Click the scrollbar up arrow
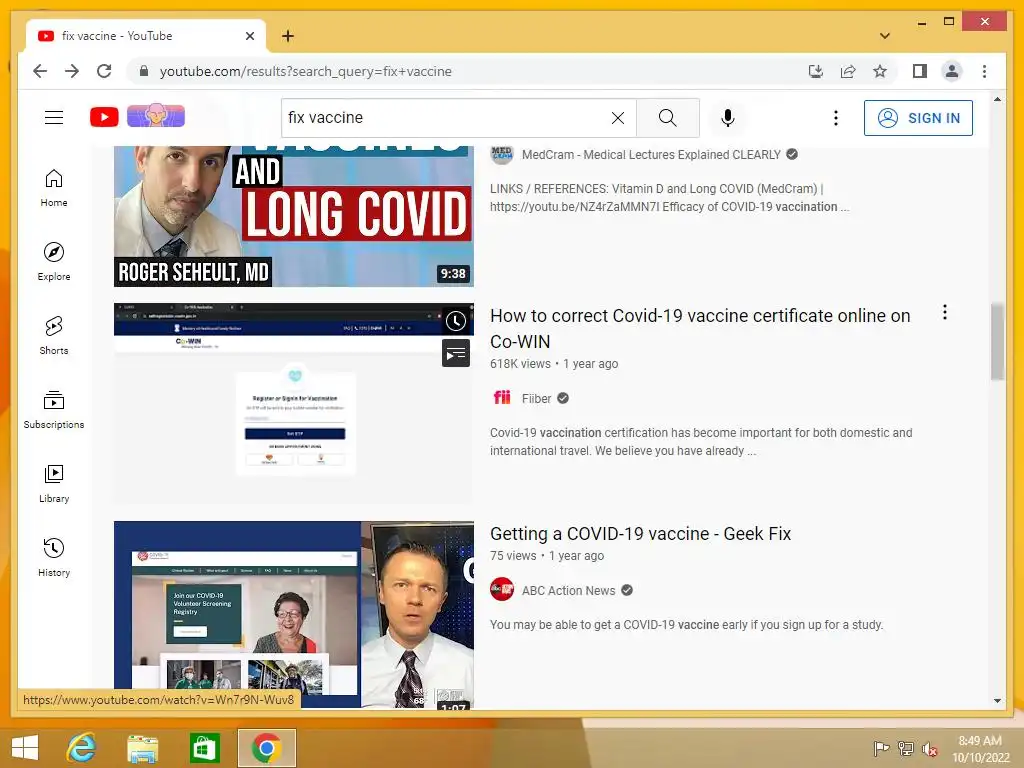This screenshot has height=768, width=1024. [x=997, y=99]
